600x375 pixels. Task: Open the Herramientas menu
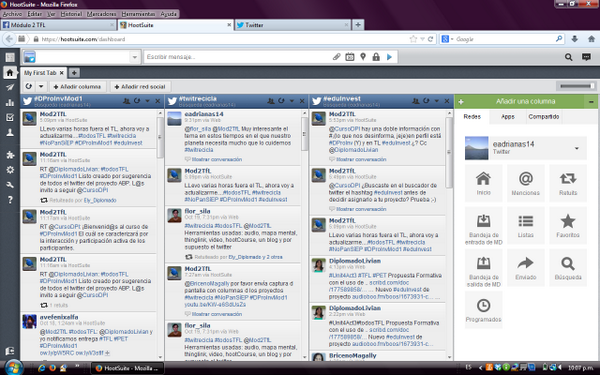tap(139, 14)
